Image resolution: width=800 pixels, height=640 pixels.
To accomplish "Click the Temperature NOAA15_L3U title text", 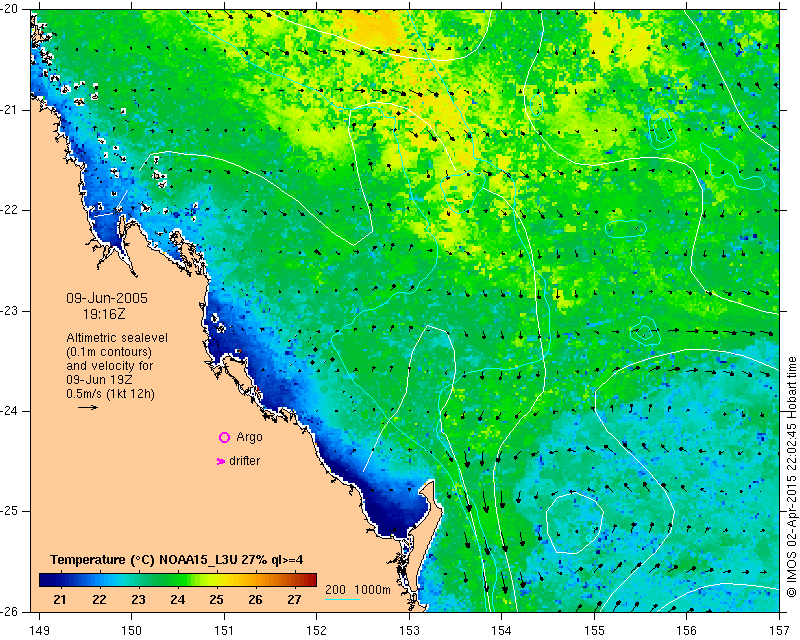I will click(x=177, y=560).
